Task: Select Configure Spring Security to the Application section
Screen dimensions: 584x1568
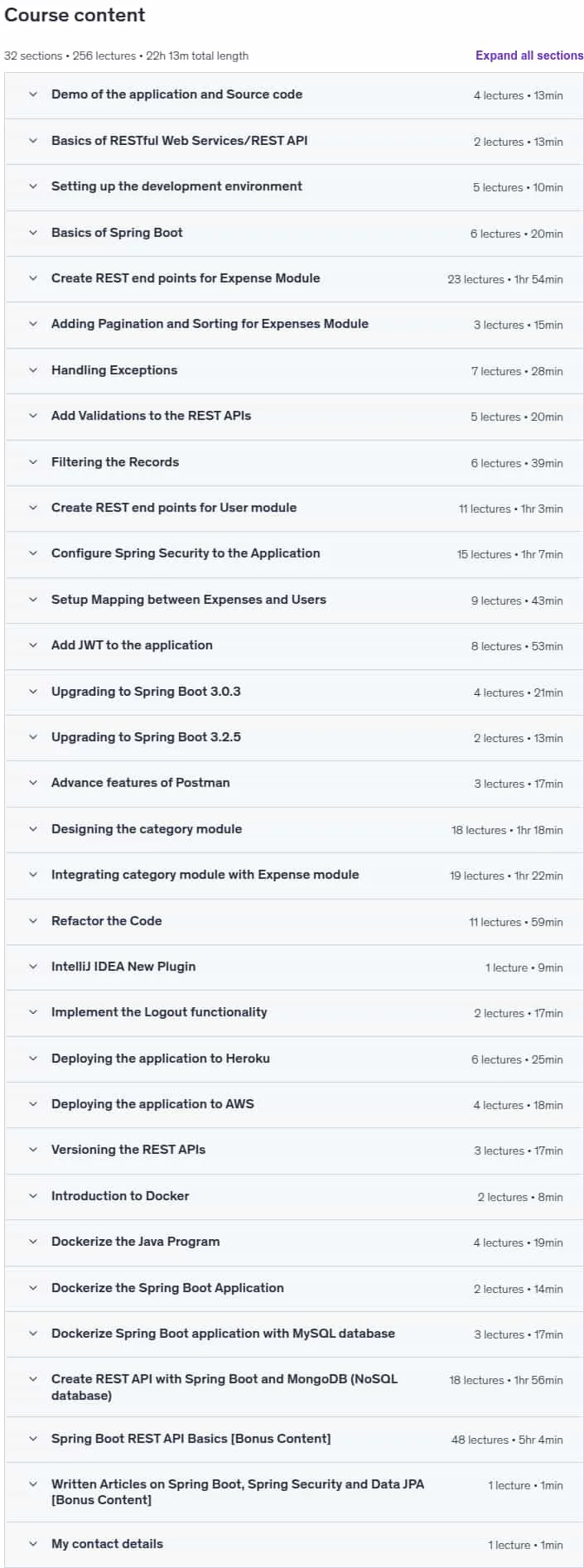Action: pos(294,554)
